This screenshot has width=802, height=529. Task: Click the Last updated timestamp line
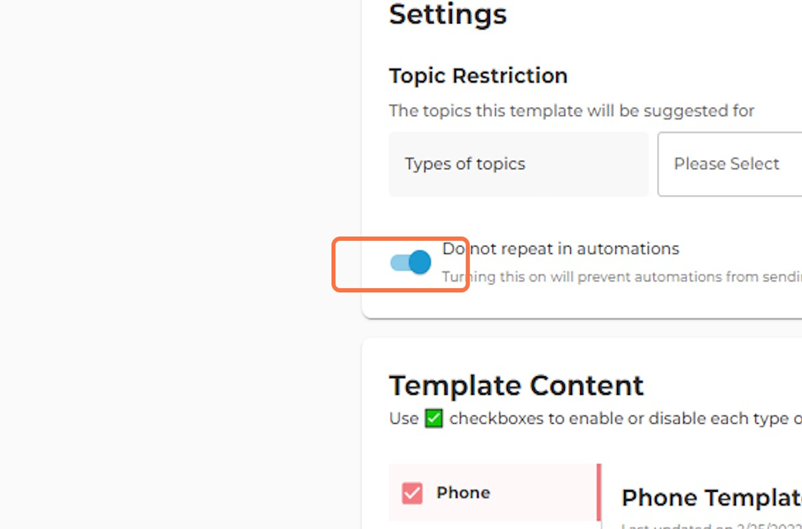tap(711, 525)
